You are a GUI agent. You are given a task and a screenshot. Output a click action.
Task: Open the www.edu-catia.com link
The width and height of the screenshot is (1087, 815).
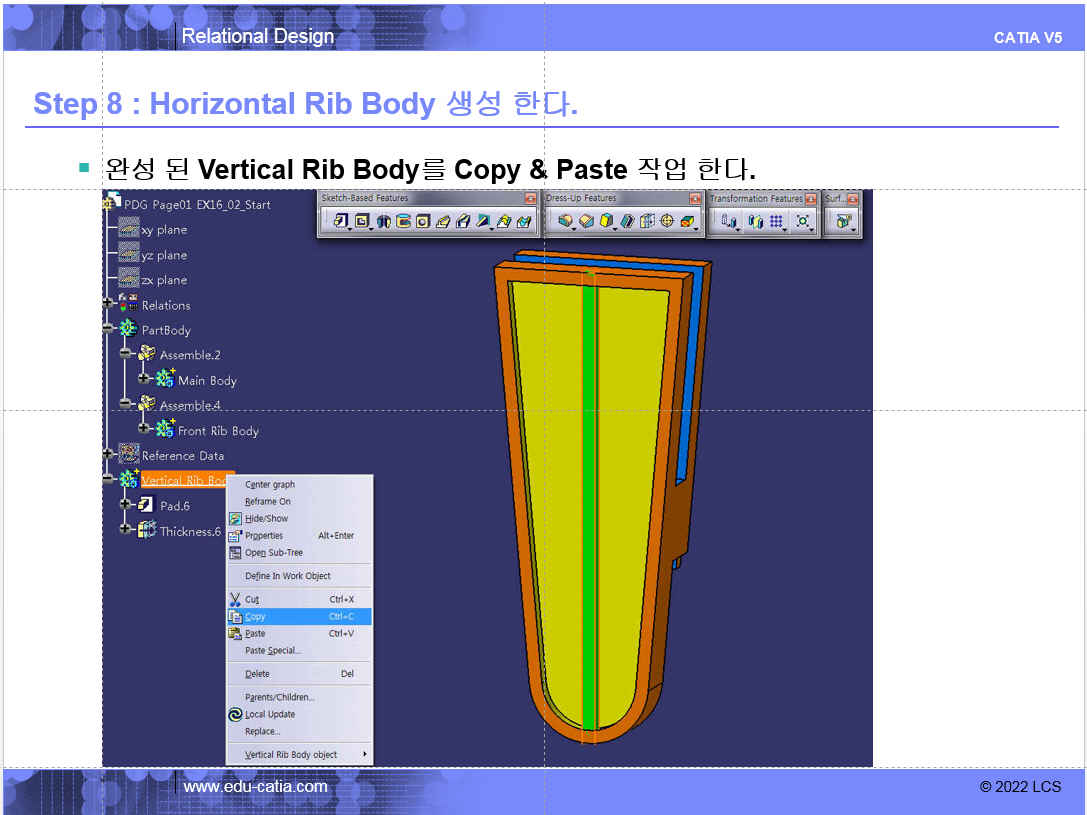pyautogui.click(x=255, y=786)
